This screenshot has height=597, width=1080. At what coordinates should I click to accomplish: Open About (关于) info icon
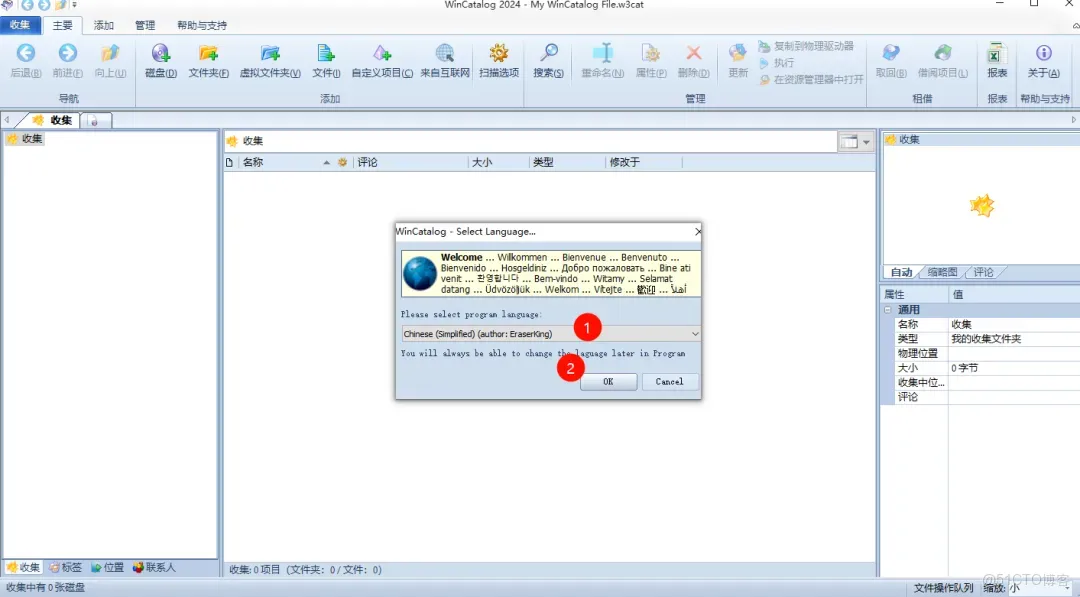(1043, 53)
